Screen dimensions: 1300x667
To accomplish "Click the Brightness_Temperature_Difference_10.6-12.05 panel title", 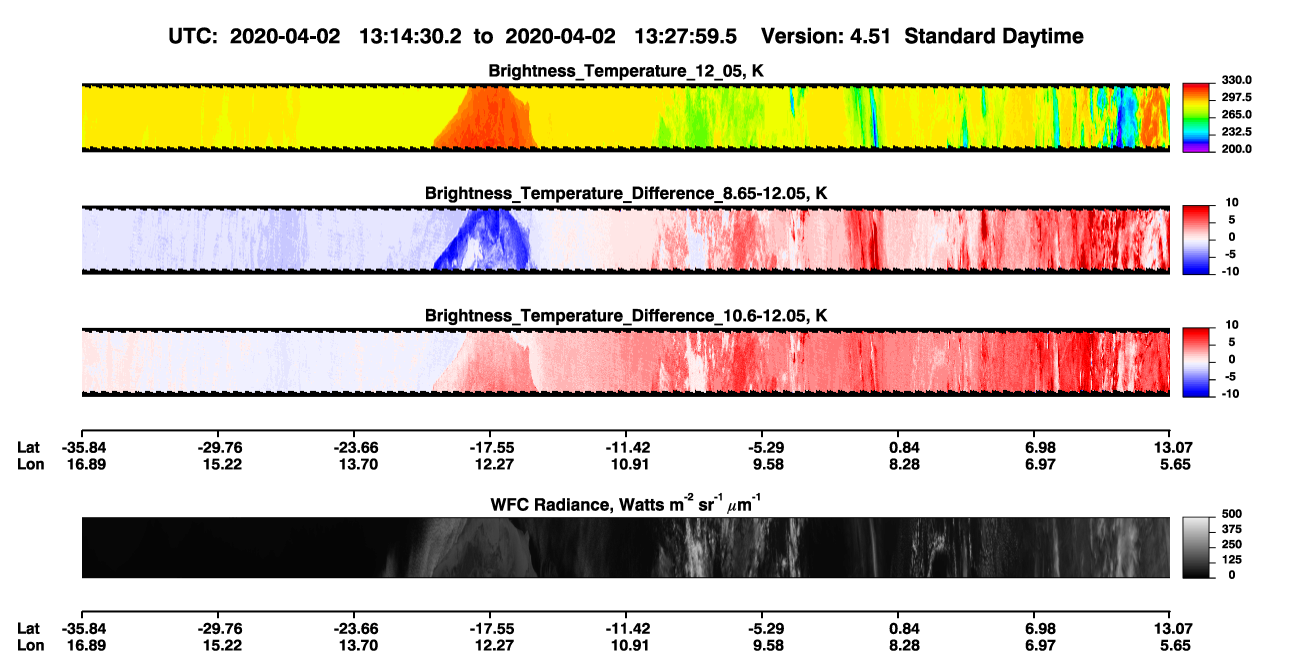I will click(x=626, y=316).
